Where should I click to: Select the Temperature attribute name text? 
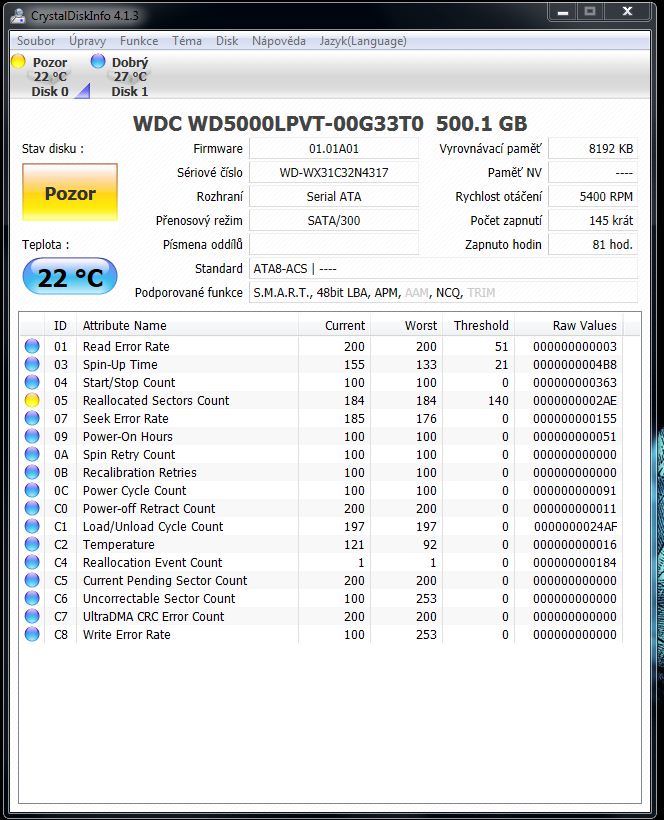click(x=119, y=544)
